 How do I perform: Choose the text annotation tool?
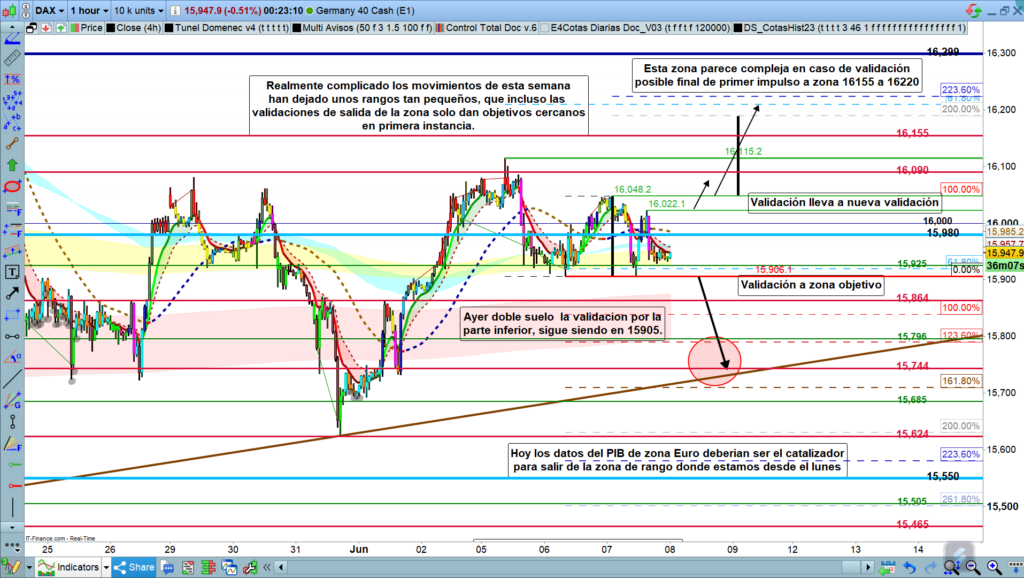click(x=12, y=272)
